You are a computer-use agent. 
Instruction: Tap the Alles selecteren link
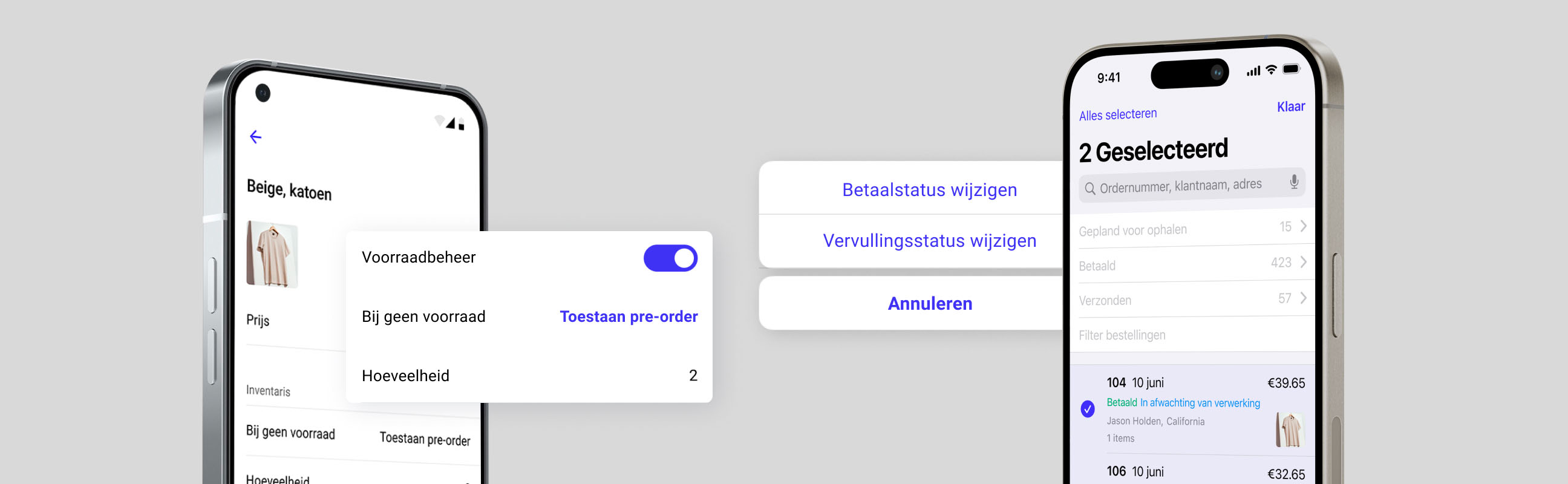coord(1117,114)
